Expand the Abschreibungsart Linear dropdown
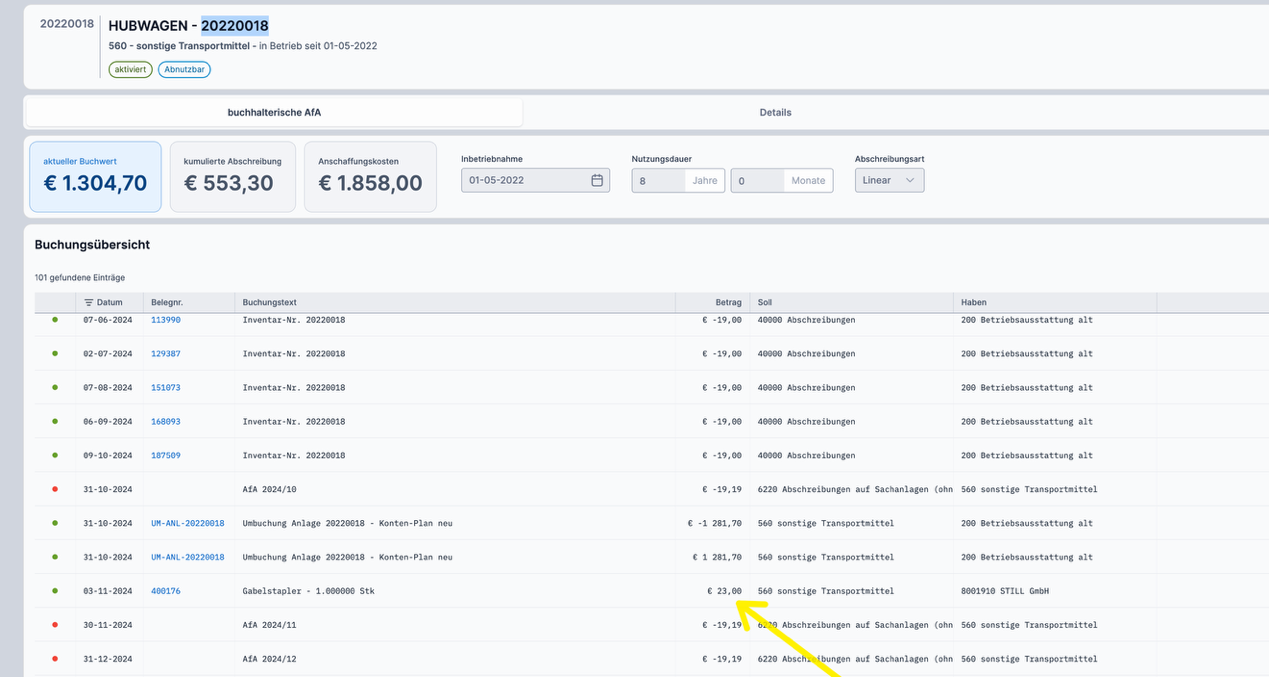The height and width of the screenshot is (677, 1269). (x=889, y=181)
